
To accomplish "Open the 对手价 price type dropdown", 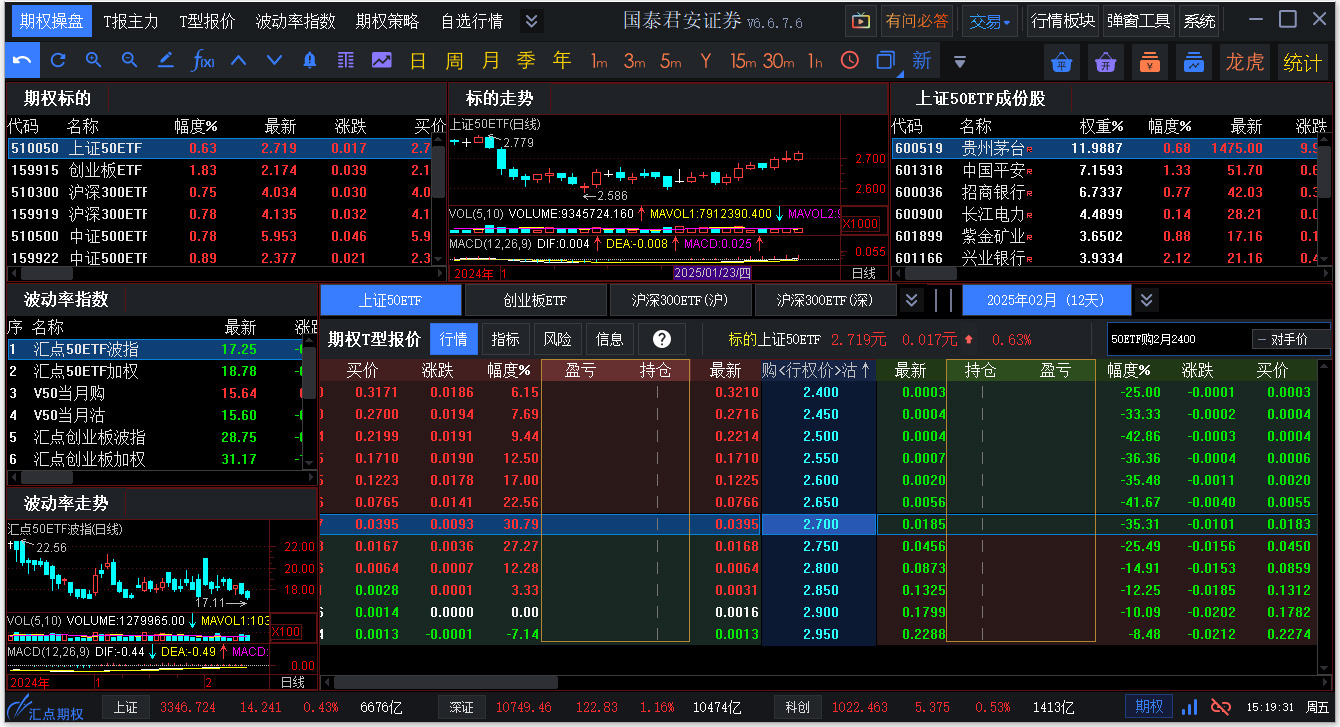I will 1289,339.
